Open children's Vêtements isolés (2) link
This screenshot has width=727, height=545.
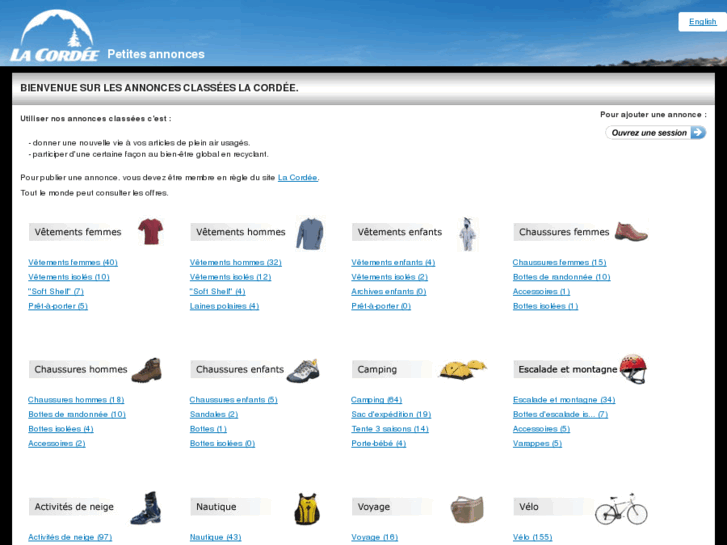[389, 277]
